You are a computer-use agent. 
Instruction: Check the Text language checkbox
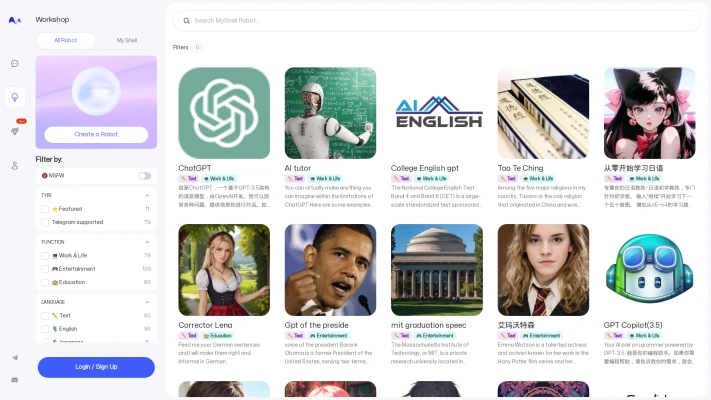[x=45, y=316]
